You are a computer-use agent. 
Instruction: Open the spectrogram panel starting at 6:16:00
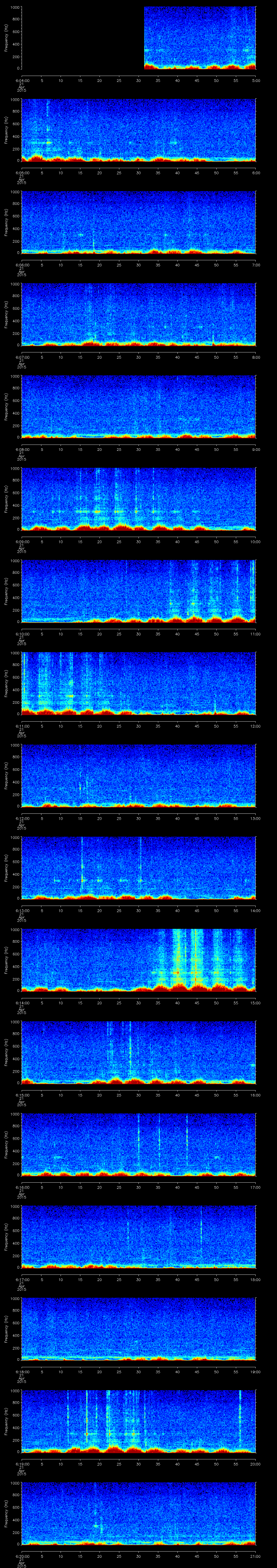(139, 1144)
